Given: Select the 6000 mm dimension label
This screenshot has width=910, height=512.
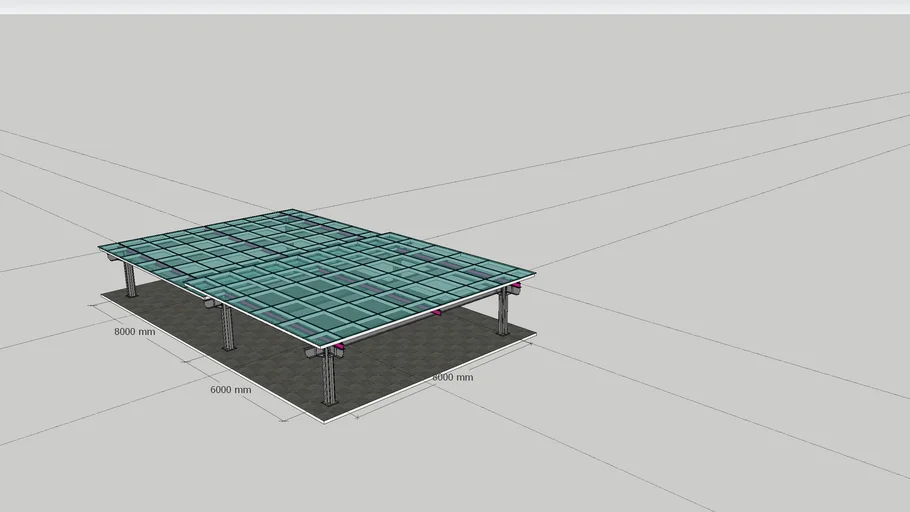Looking at the screenshot, I should [230, 389].
